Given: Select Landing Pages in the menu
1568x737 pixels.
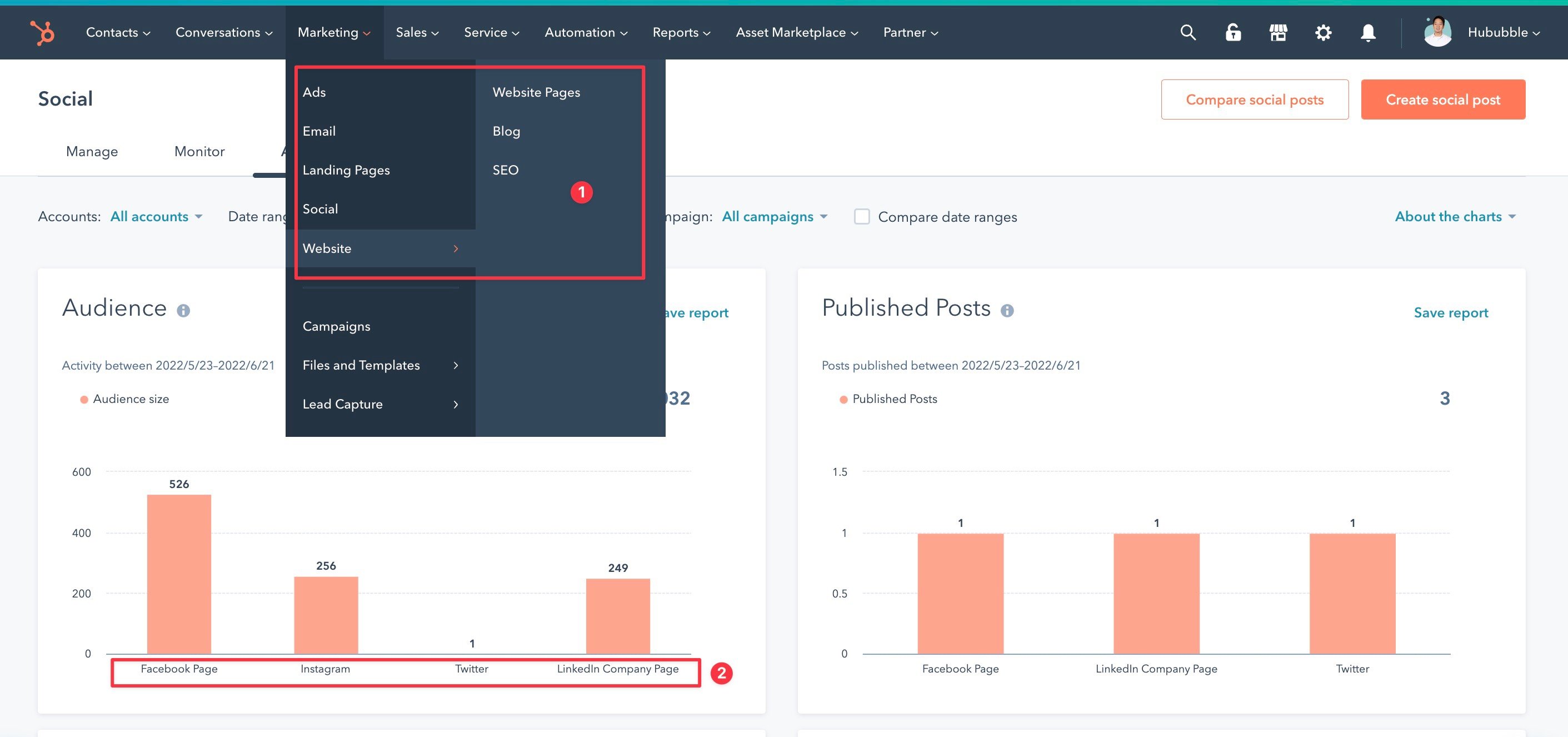Looking at the screenshot, I should click(x=381, y=170).
